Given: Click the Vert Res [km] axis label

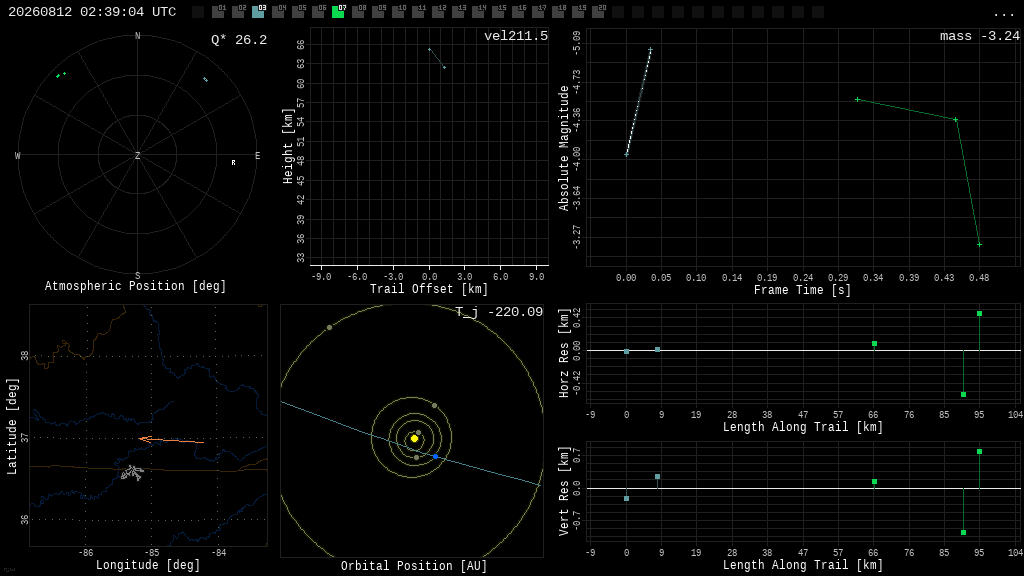Looking at the screenshot, I should [564, 491].
